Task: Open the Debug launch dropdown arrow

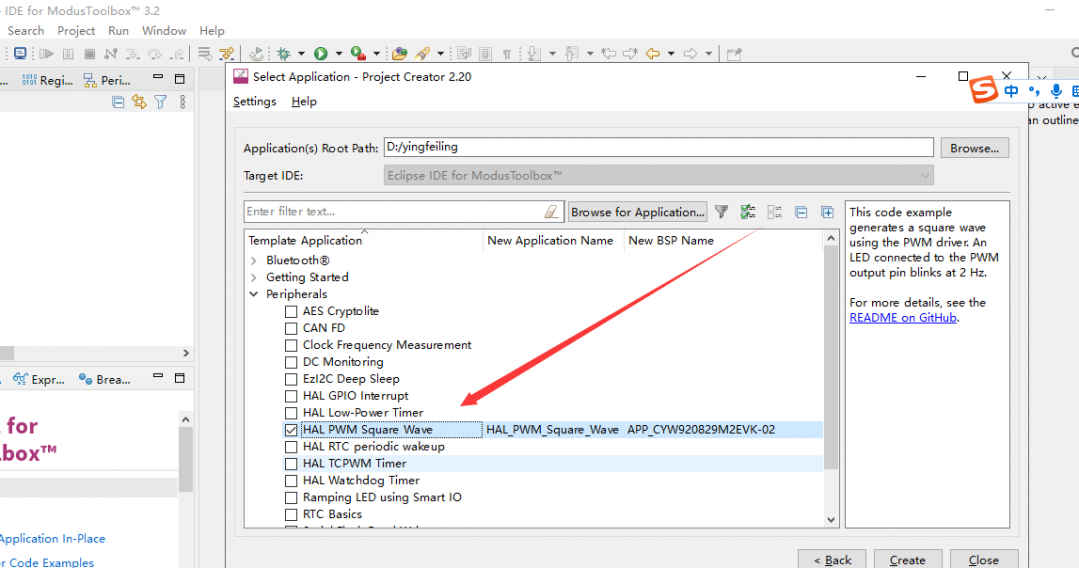Action: [301, 54]
